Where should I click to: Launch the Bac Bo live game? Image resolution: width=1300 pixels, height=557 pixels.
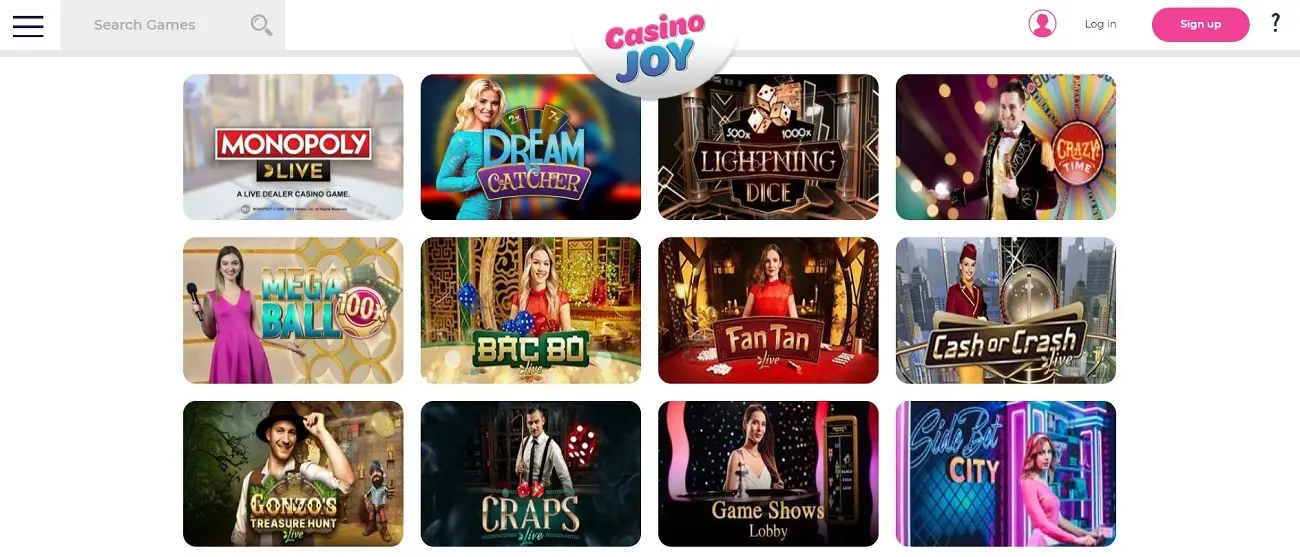tap(531, 310)
